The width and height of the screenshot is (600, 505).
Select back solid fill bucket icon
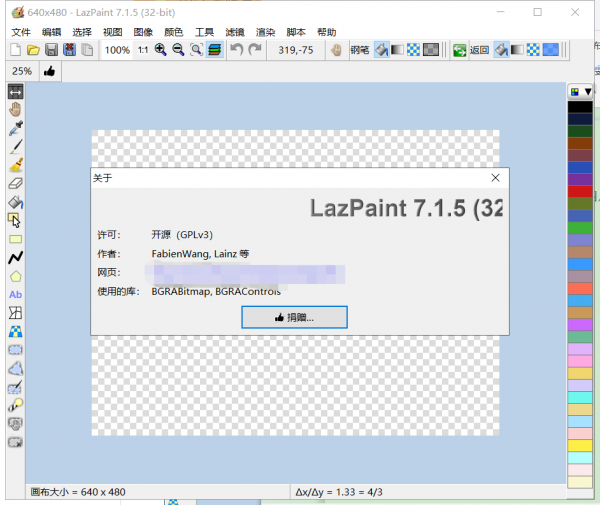pos(501,50)
